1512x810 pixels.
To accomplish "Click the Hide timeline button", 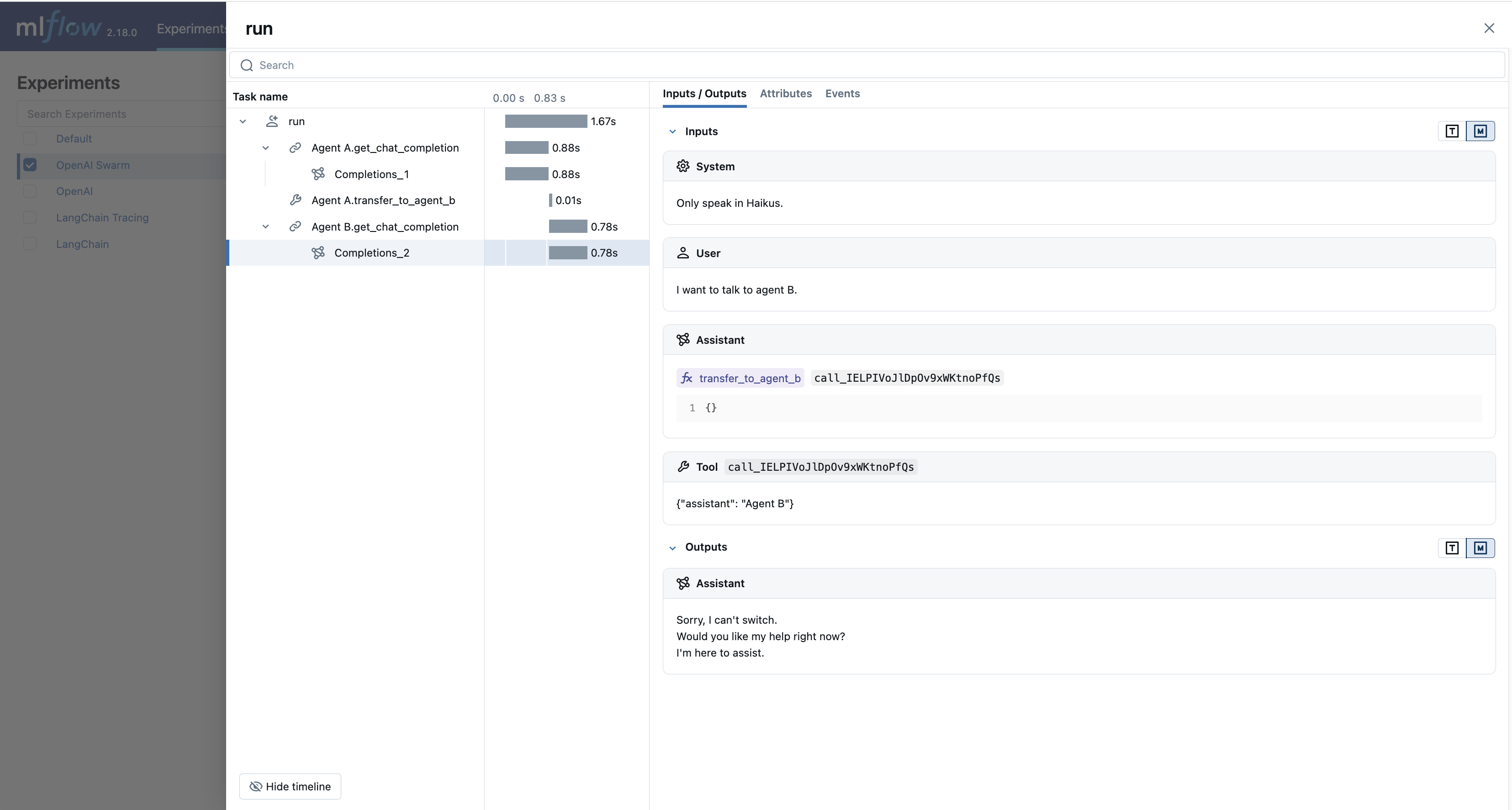I will 290,787.
